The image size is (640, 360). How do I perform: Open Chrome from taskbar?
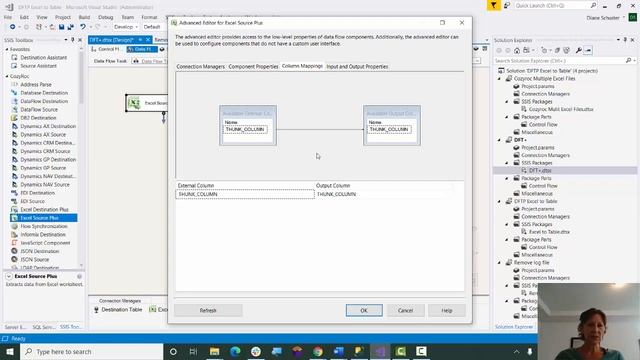pyautogui.click(x=318, y=351)
